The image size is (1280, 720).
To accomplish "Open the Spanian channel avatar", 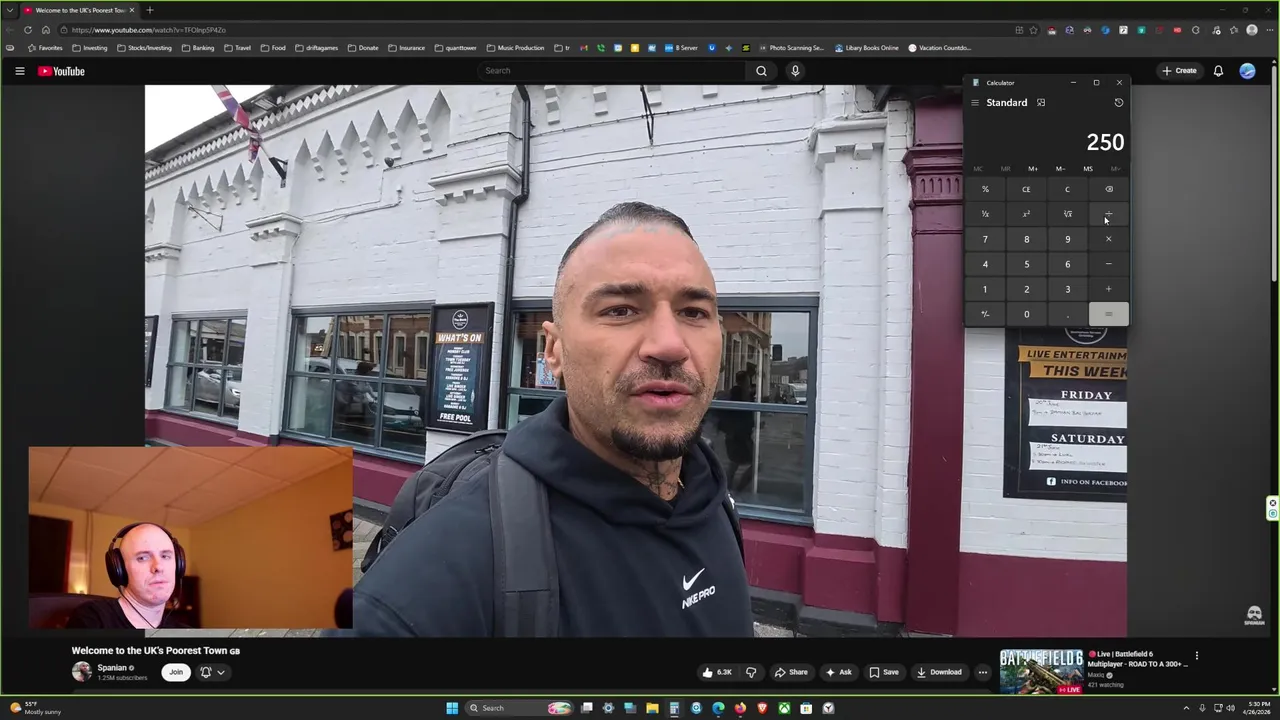I will click(81, 672).
